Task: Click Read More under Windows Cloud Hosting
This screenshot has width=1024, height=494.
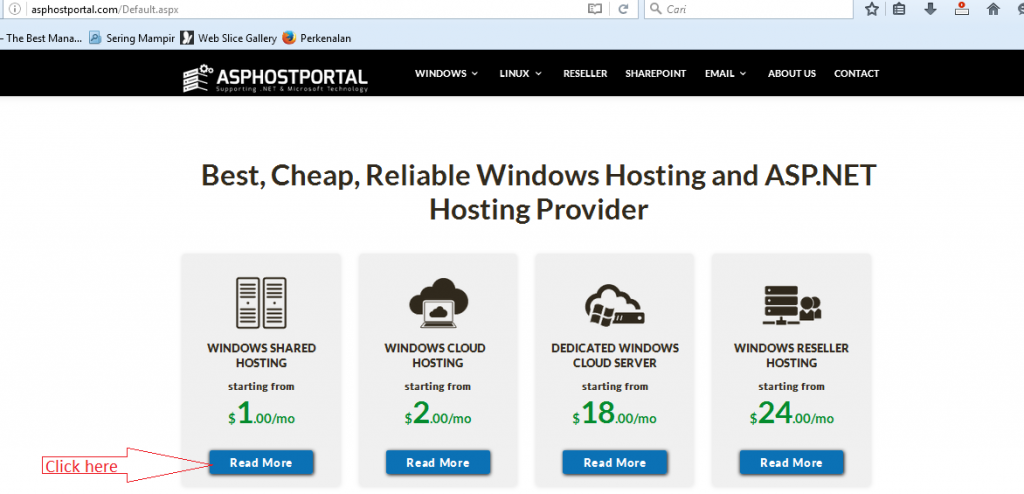Action: 438,463
